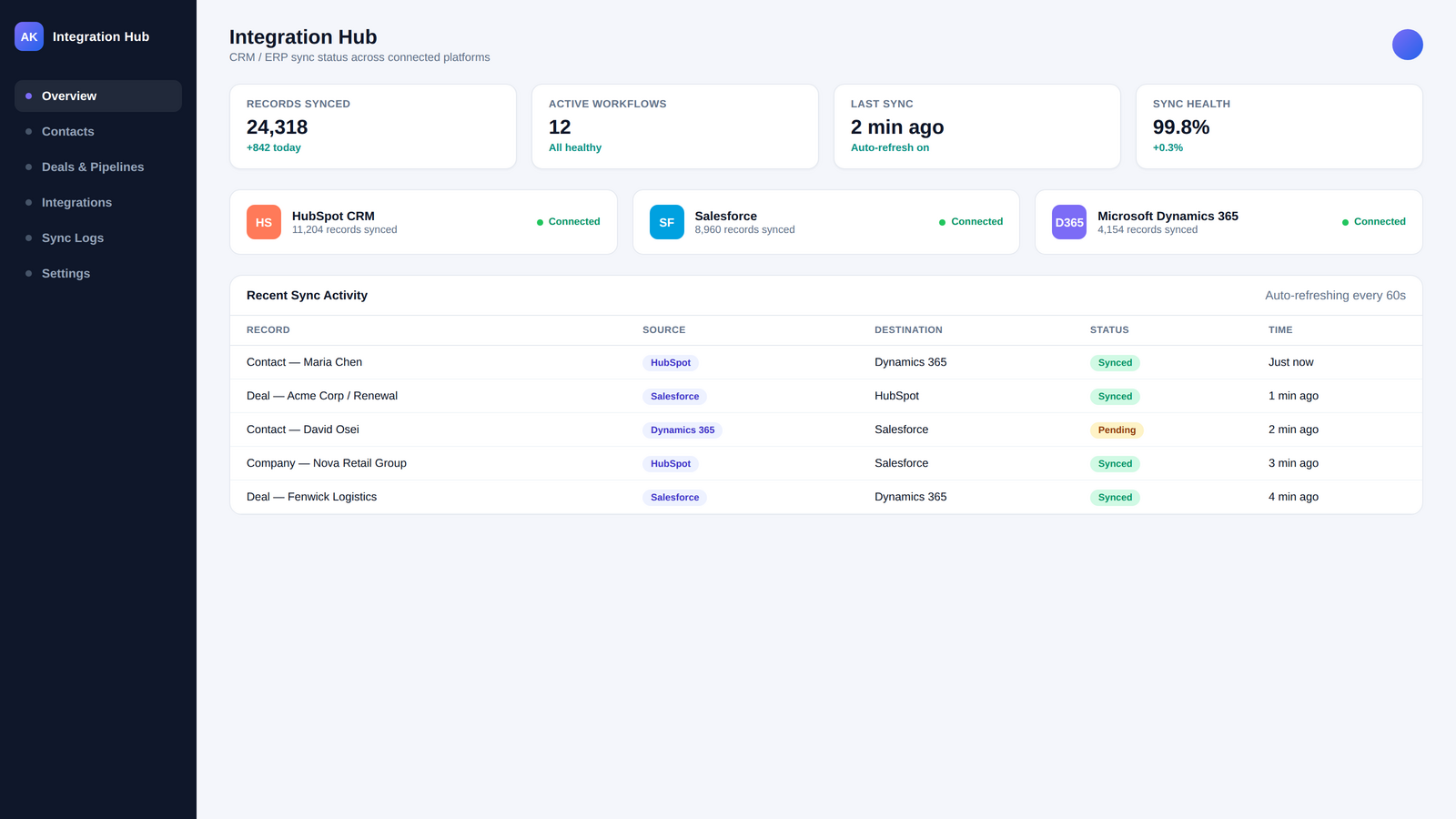Image resolution: width=1456 pixels, height=819 pixels.
Task: Click the Recent Sync Activity heading
Action: tap(307, 296)
